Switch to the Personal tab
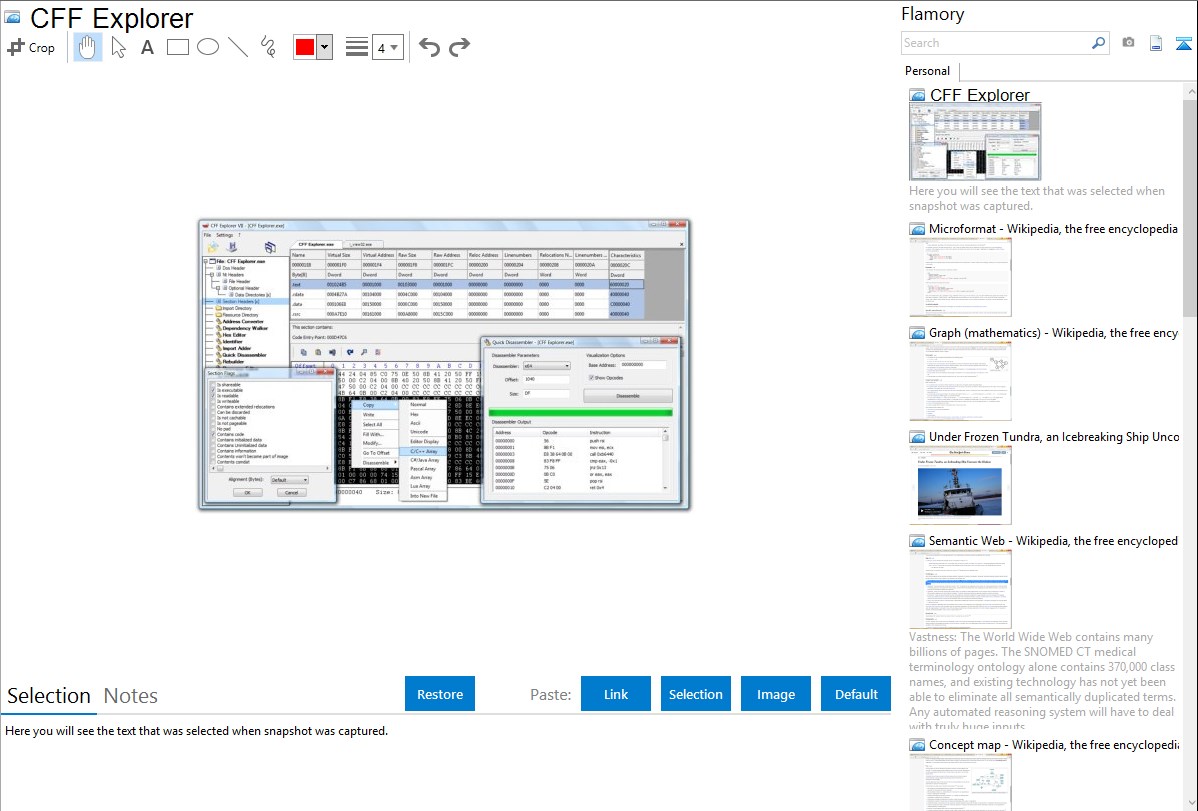Viewport: 1198px width, 811px height. [927, 70]
